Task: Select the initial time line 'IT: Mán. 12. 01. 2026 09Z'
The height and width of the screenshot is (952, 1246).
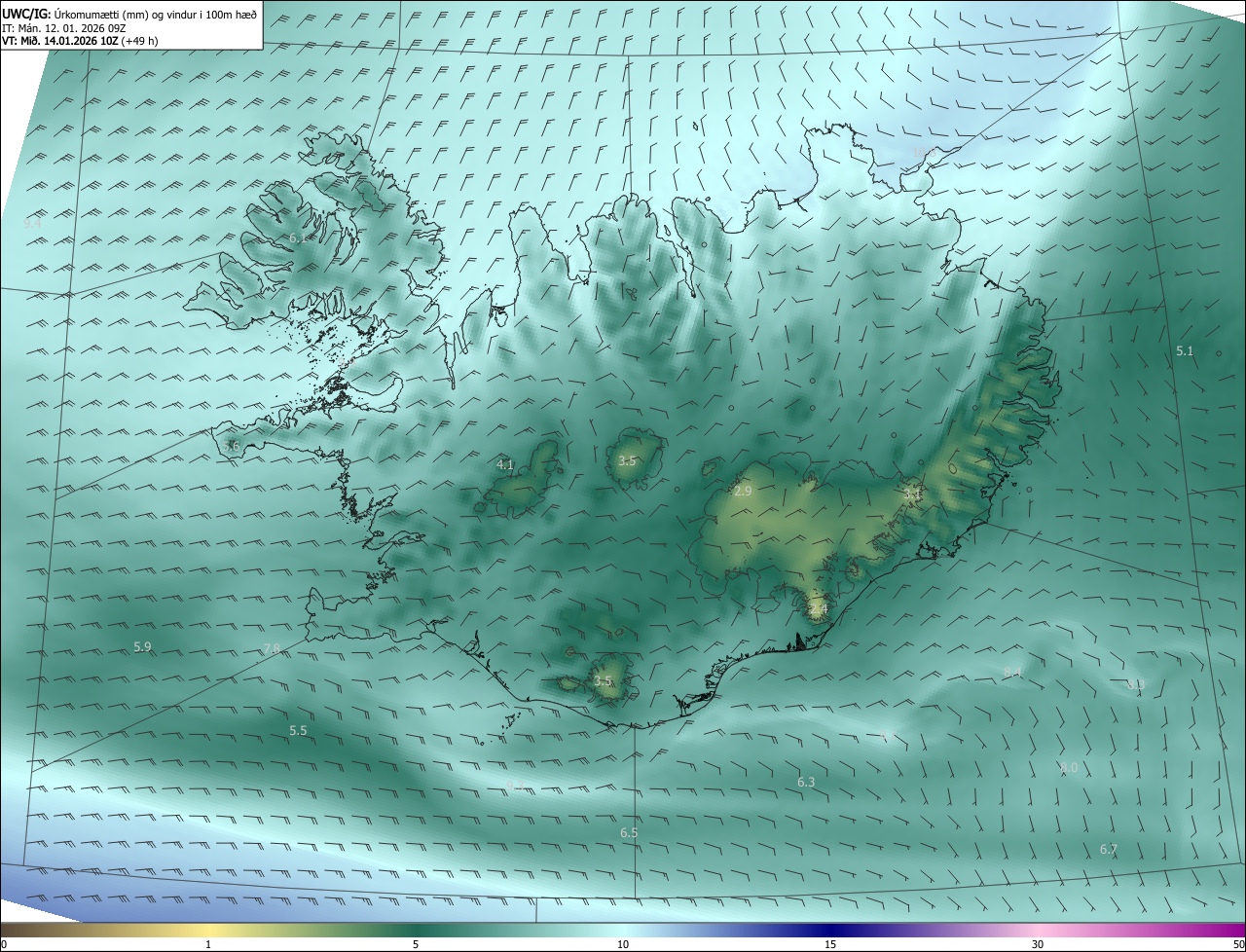Action: point(64,27)
